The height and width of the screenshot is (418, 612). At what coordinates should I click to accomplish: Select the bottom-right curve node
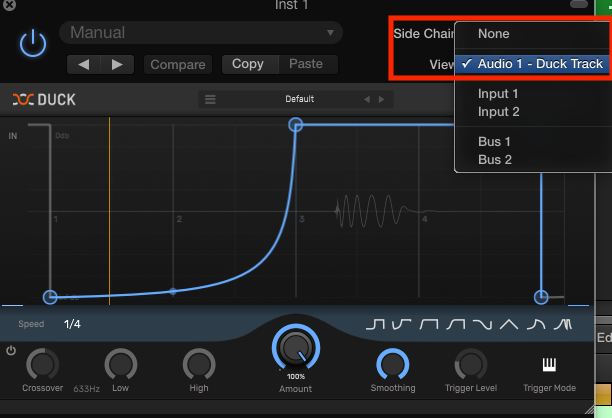[x=541, y=297]
